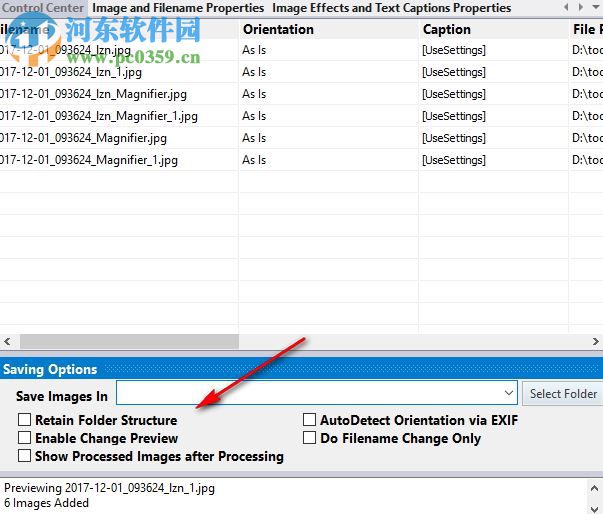Screen dimensions: 603x514
Task: Click Caption cell of lzn_Magnifier_1.jpg row
Action: 493,116
